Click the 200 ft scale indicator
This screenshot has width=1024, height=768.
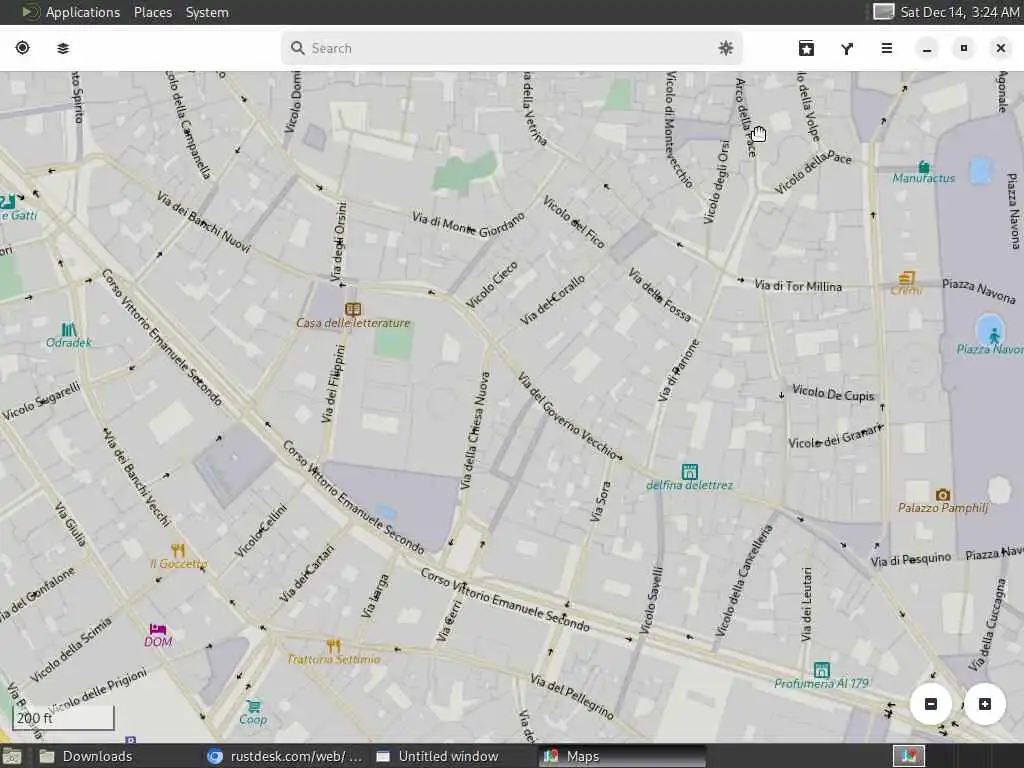[x=63, y=718]
